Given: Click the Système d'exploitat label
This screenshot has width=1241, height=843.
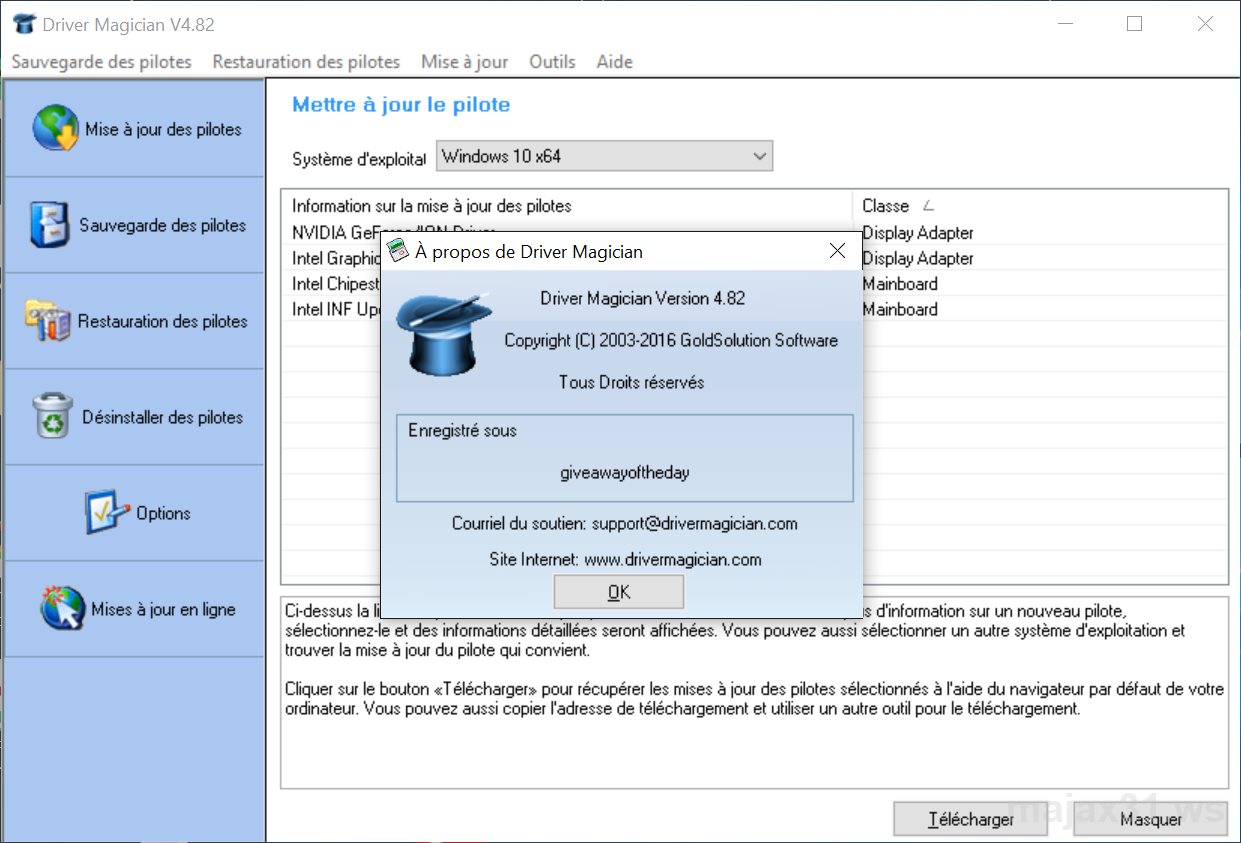Looking at the screenshot, I should coord(359,159).
